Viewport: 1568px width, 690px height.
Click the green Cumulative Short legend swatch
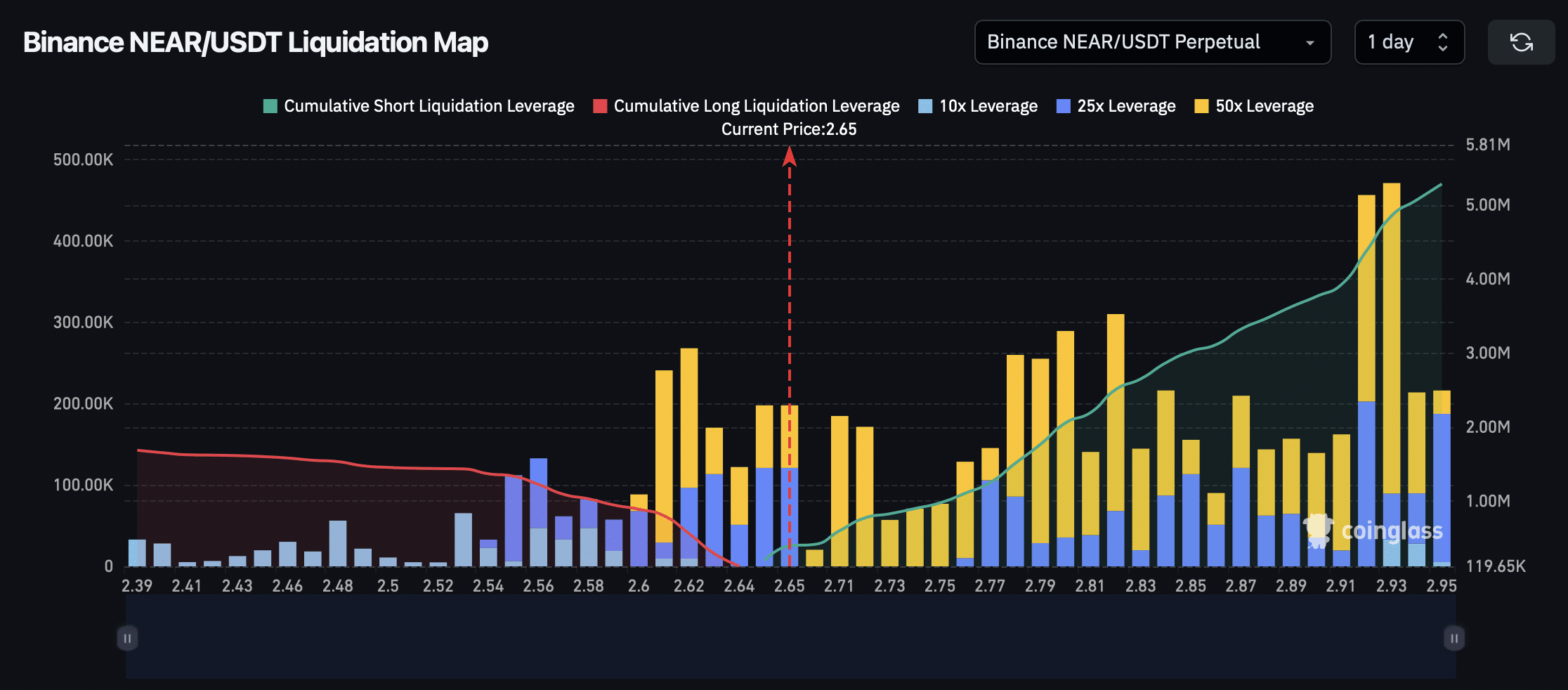(x=270, y=106)
